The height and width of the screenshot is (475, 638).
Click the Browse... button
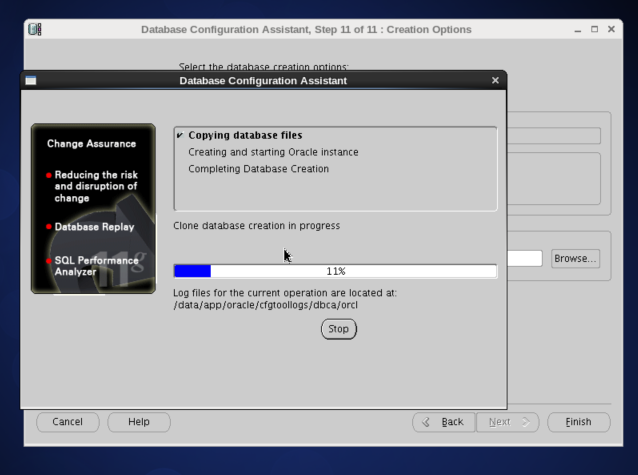tap(575, 259)
